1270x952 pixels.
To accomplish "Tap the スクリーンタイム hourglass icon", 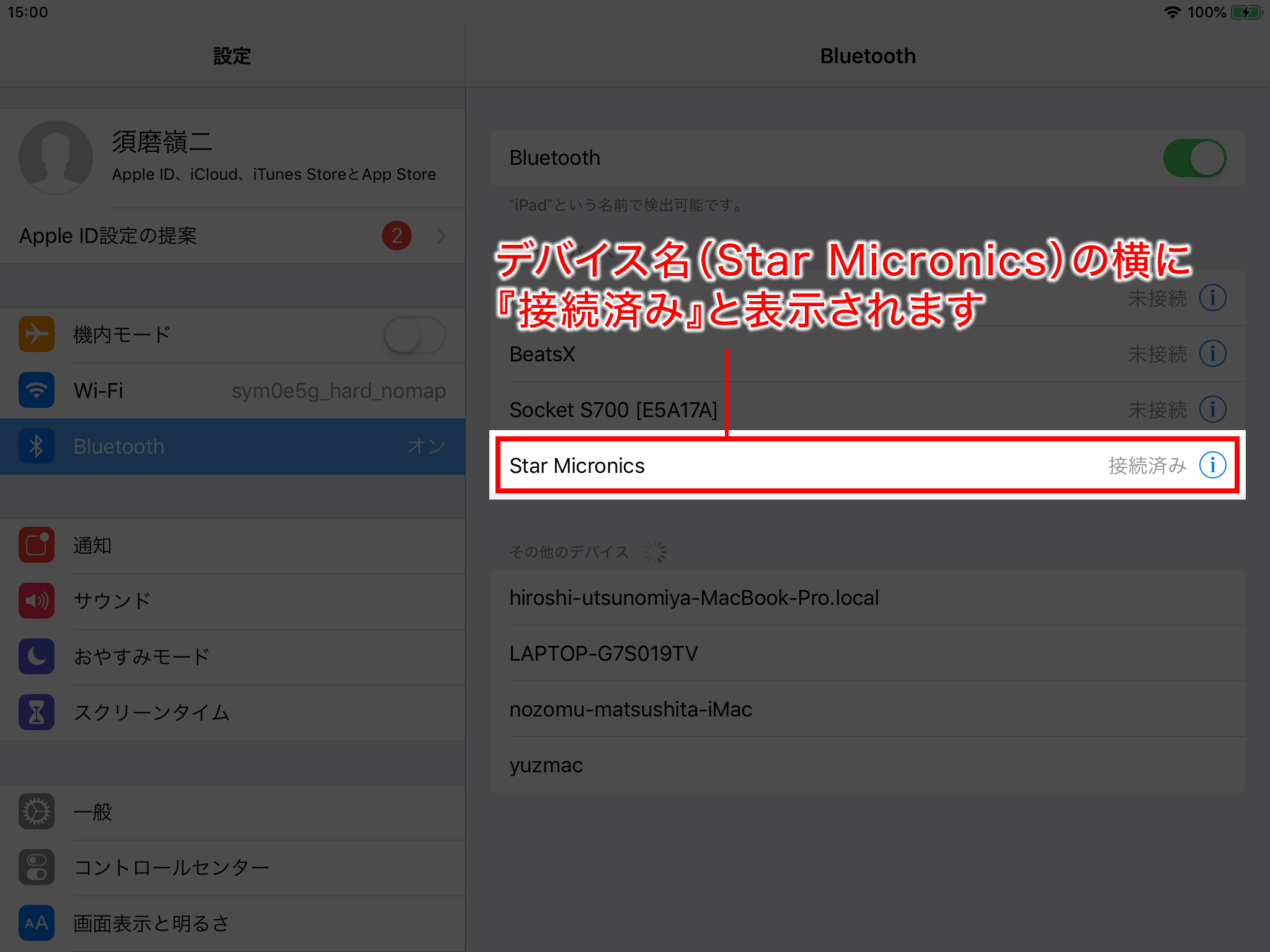I will pos(37,712).
